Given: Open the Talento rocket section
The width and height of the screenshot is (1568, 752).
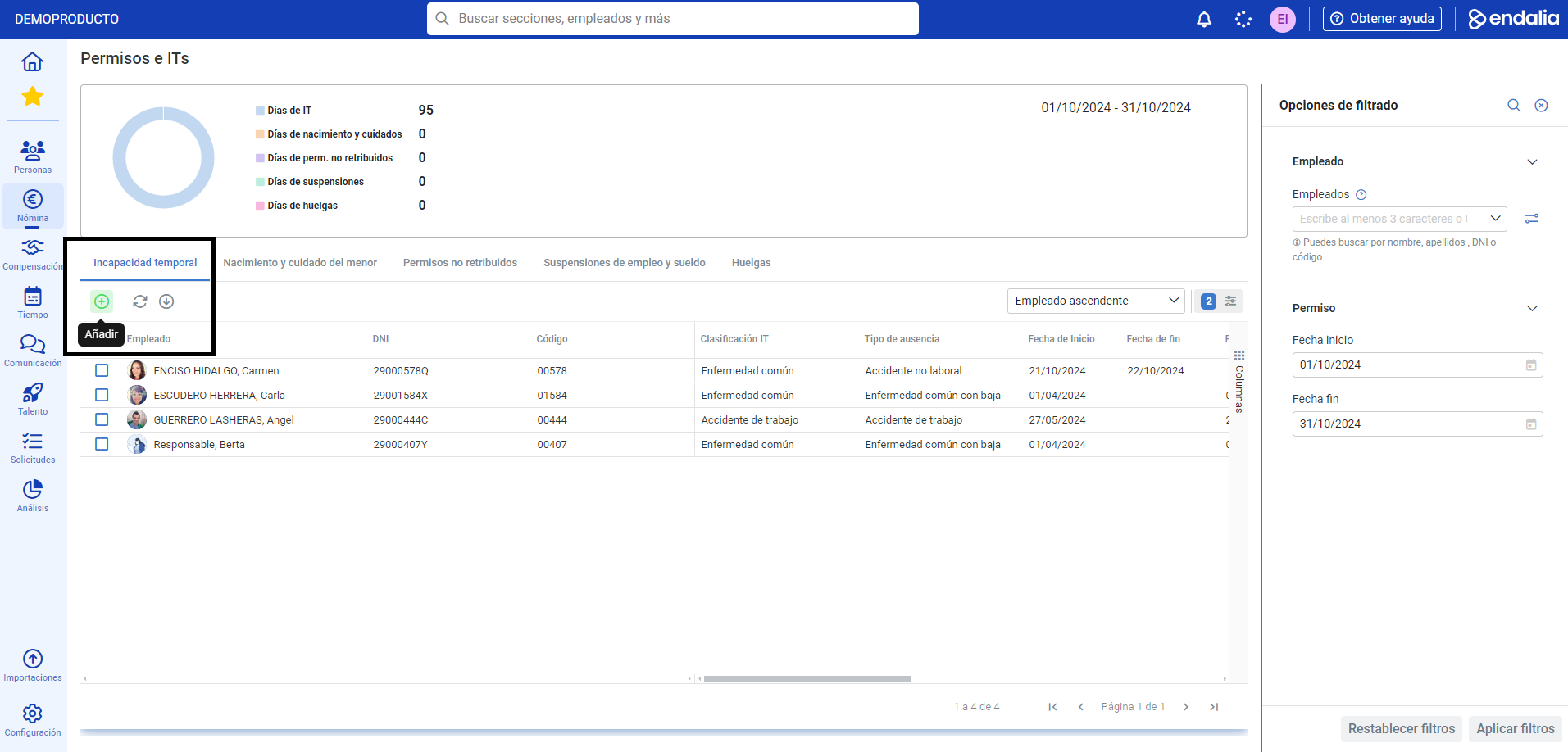Looking at the screenshot, I should pos(33,399).
